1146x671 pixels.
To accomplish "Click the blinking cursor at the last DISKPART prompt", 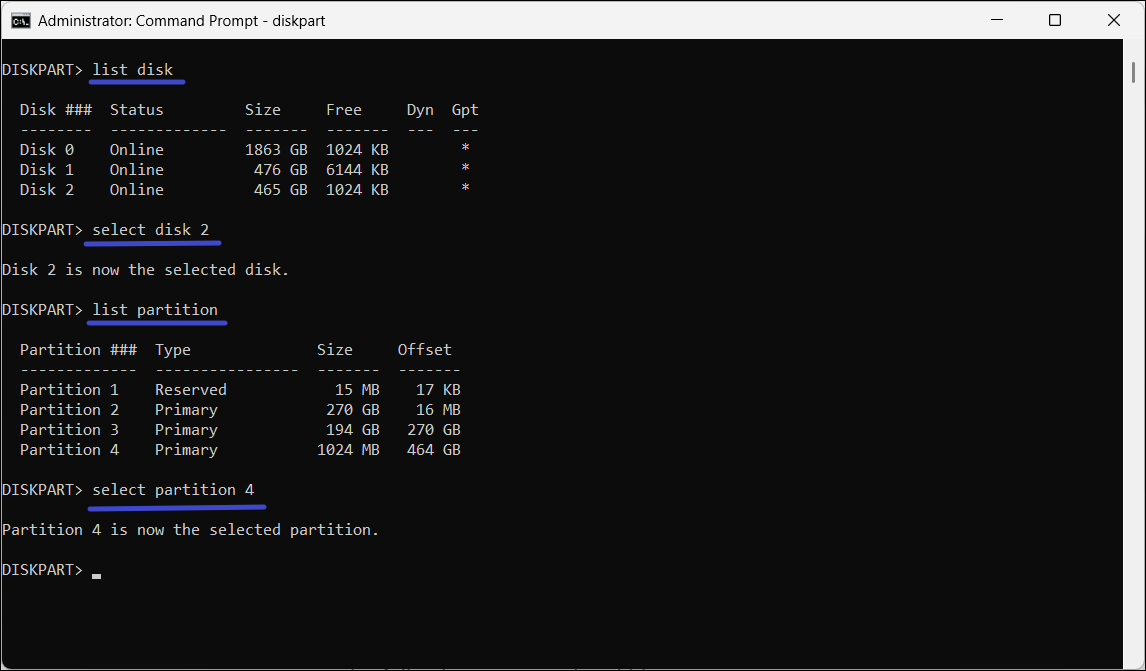I will pyautogui.click(x=96, y=574).
